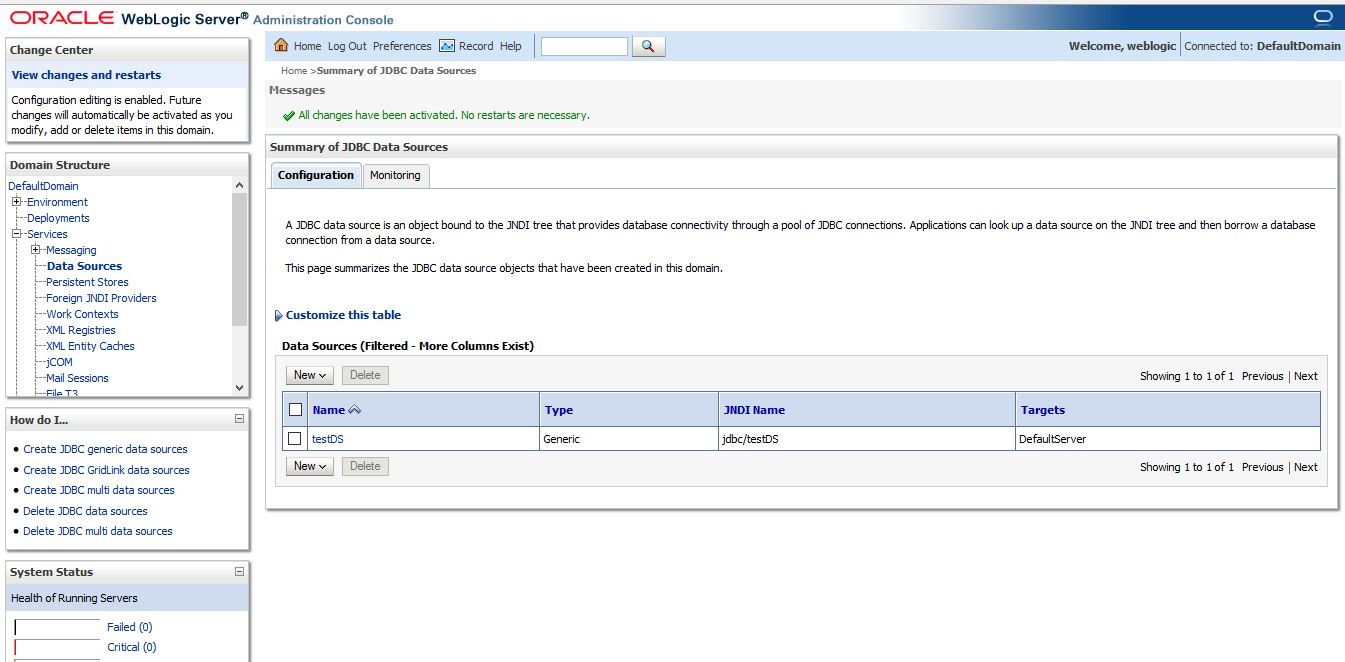This screenshot has height=662, width=1345.
Task: Click View changes and restarts link
Action: tap(86, 75)
